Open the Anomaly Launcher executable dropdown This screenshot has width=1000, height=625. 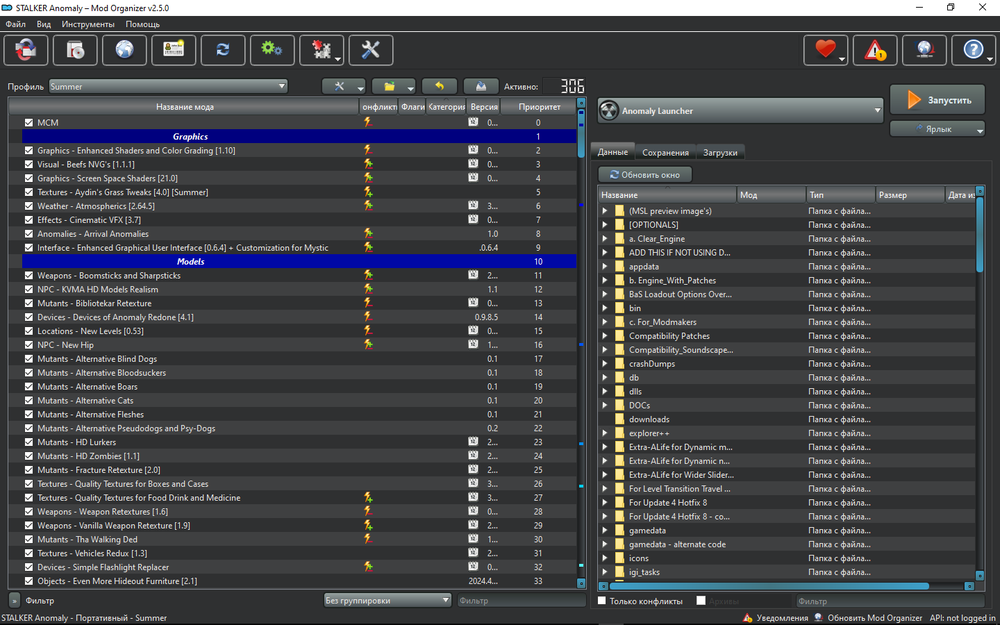click(x=740, y=110)
